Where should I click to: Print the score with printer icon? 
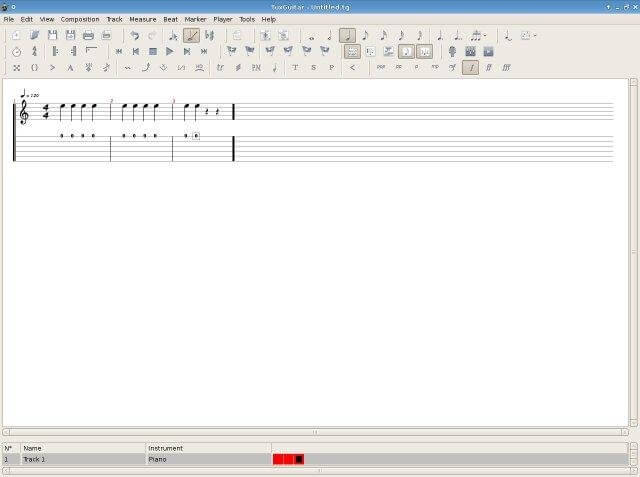click(88, 35)
